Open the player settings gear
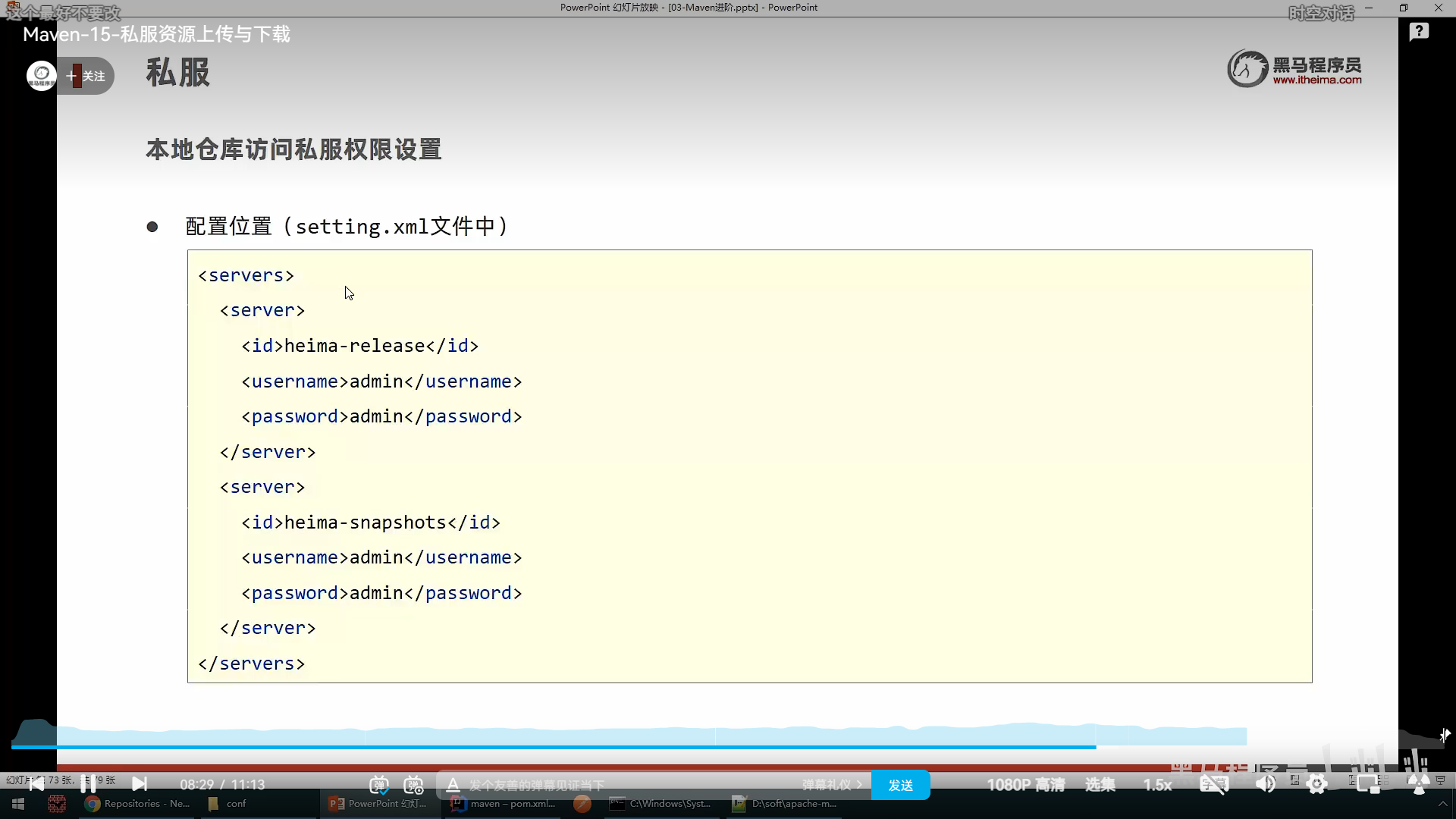This screenshot has height=819, width=1456. click(1317, 785)
